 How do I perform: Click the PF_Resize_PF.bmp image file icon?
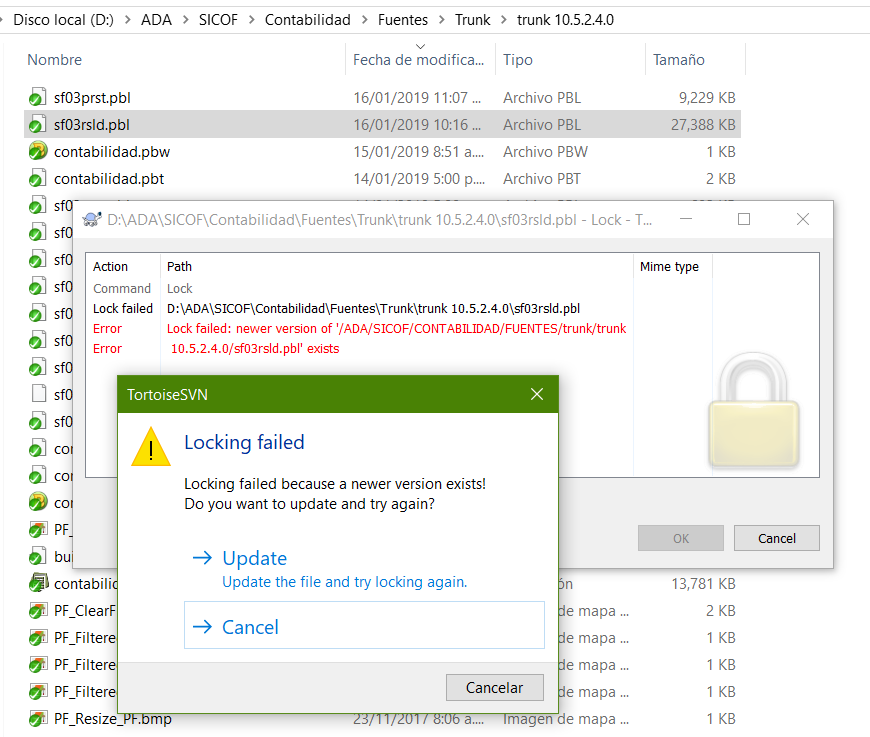pos(38,718)
